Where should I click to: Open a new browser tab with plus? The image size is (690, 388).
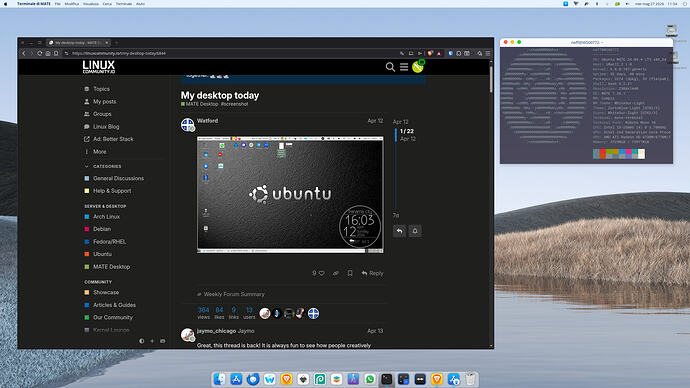click(117, 43)
